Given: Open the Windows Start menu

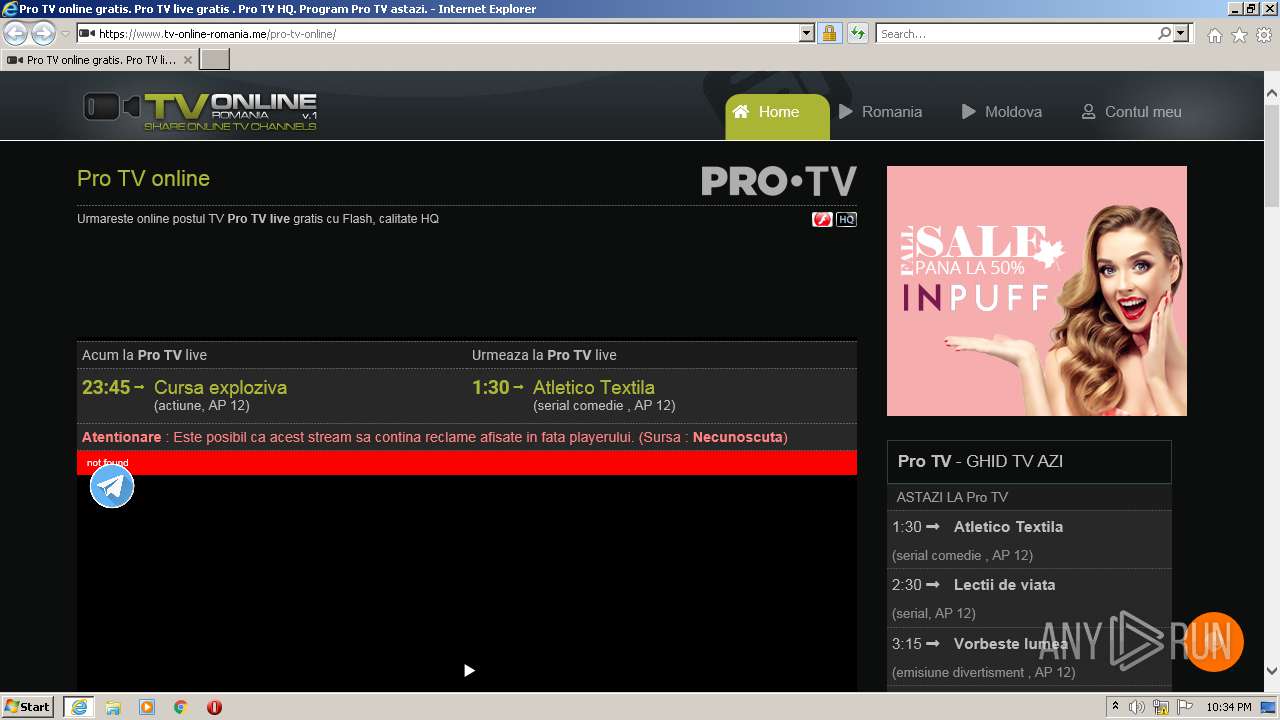Looking at the screenshot, I should tap(28, 706).
